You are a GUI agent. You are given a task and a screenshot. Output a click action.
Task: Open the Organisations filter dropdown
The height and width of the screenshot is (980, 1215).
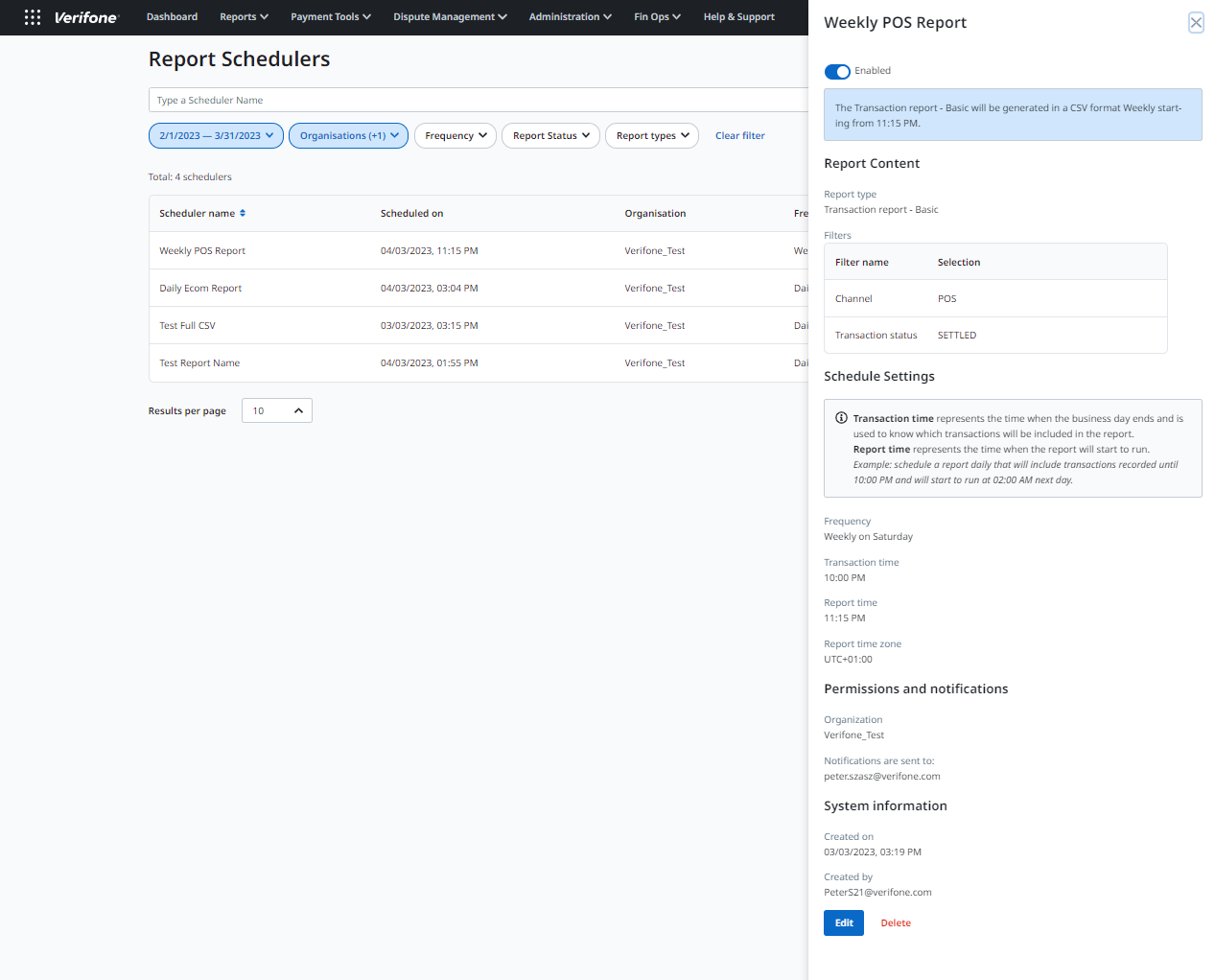(x=348, y=135)
